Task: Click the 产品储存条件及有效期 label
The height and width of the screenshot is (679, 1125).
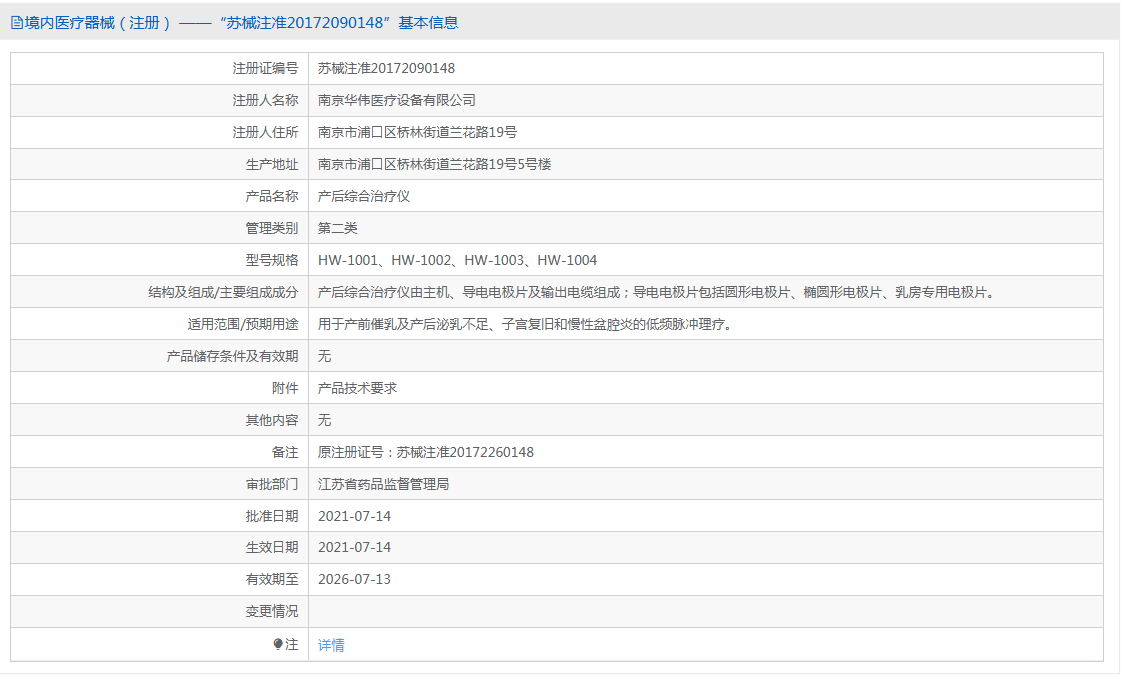Action: [232, 356]
